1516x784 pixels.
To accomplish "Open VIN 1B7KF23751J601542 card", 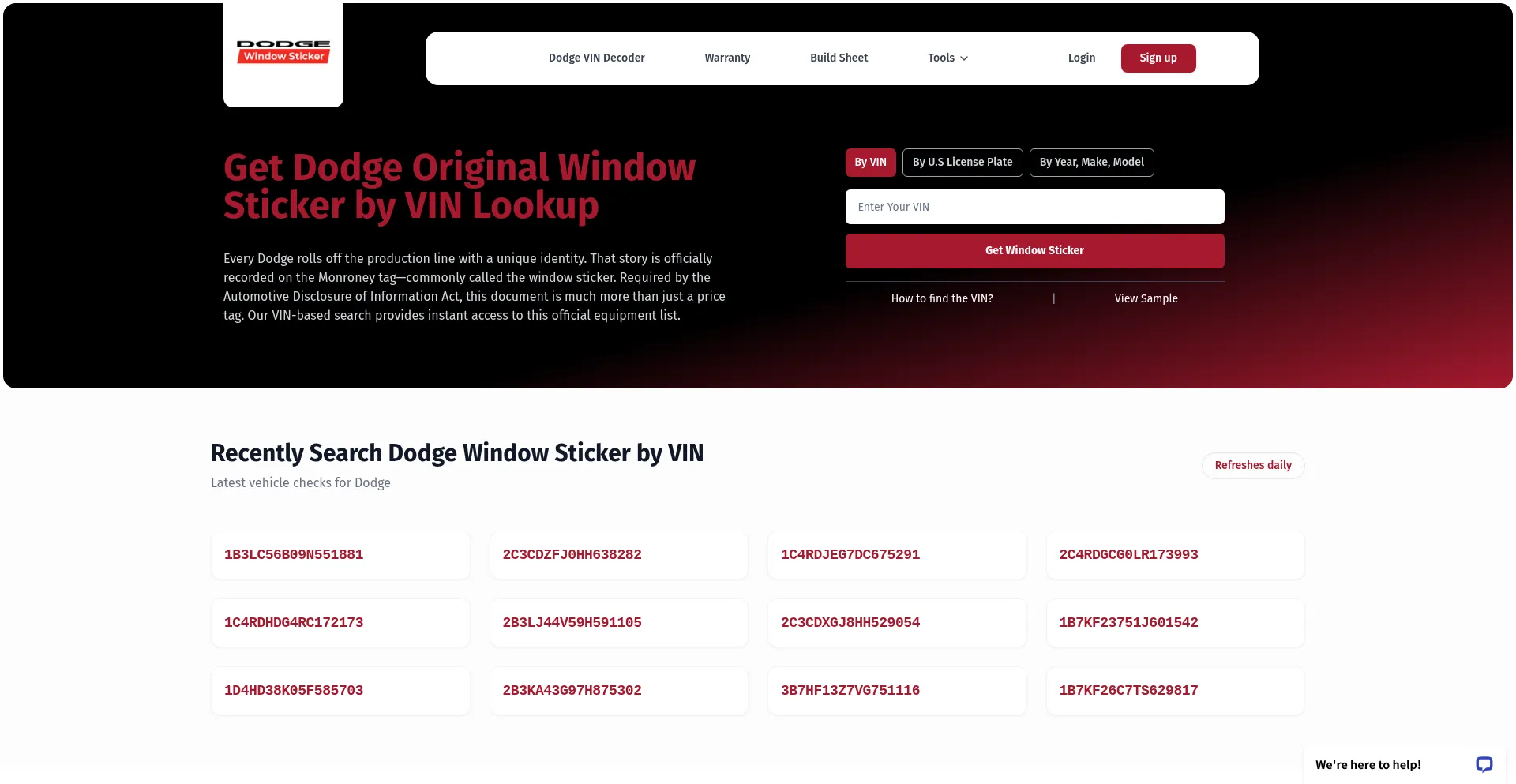I will tap(1176, 623).
